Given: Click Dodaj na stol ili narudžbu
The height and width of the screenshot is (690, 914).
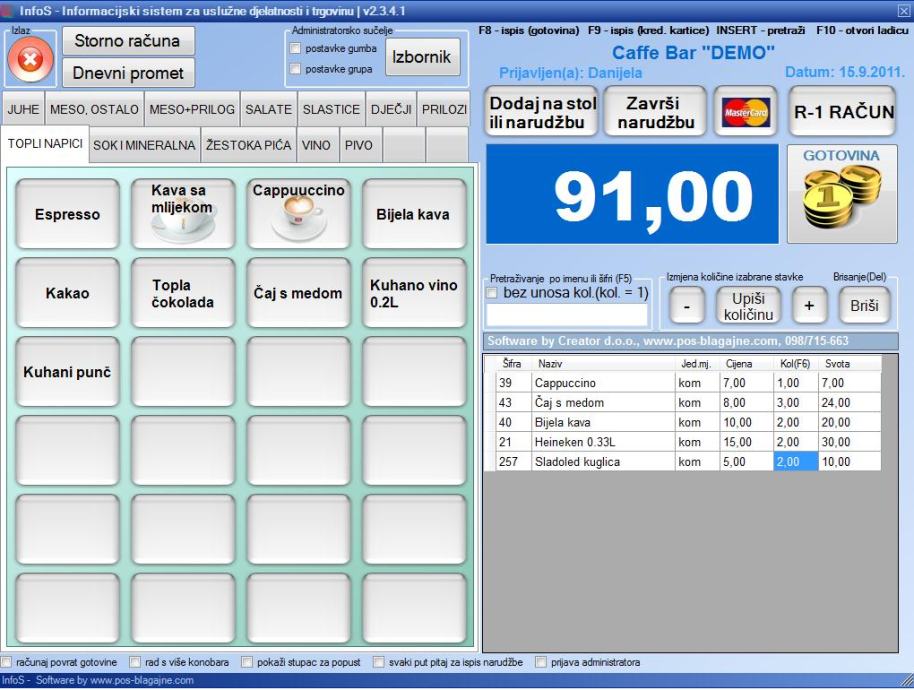Looking at the screenshot, I should [x=541, y=111].
